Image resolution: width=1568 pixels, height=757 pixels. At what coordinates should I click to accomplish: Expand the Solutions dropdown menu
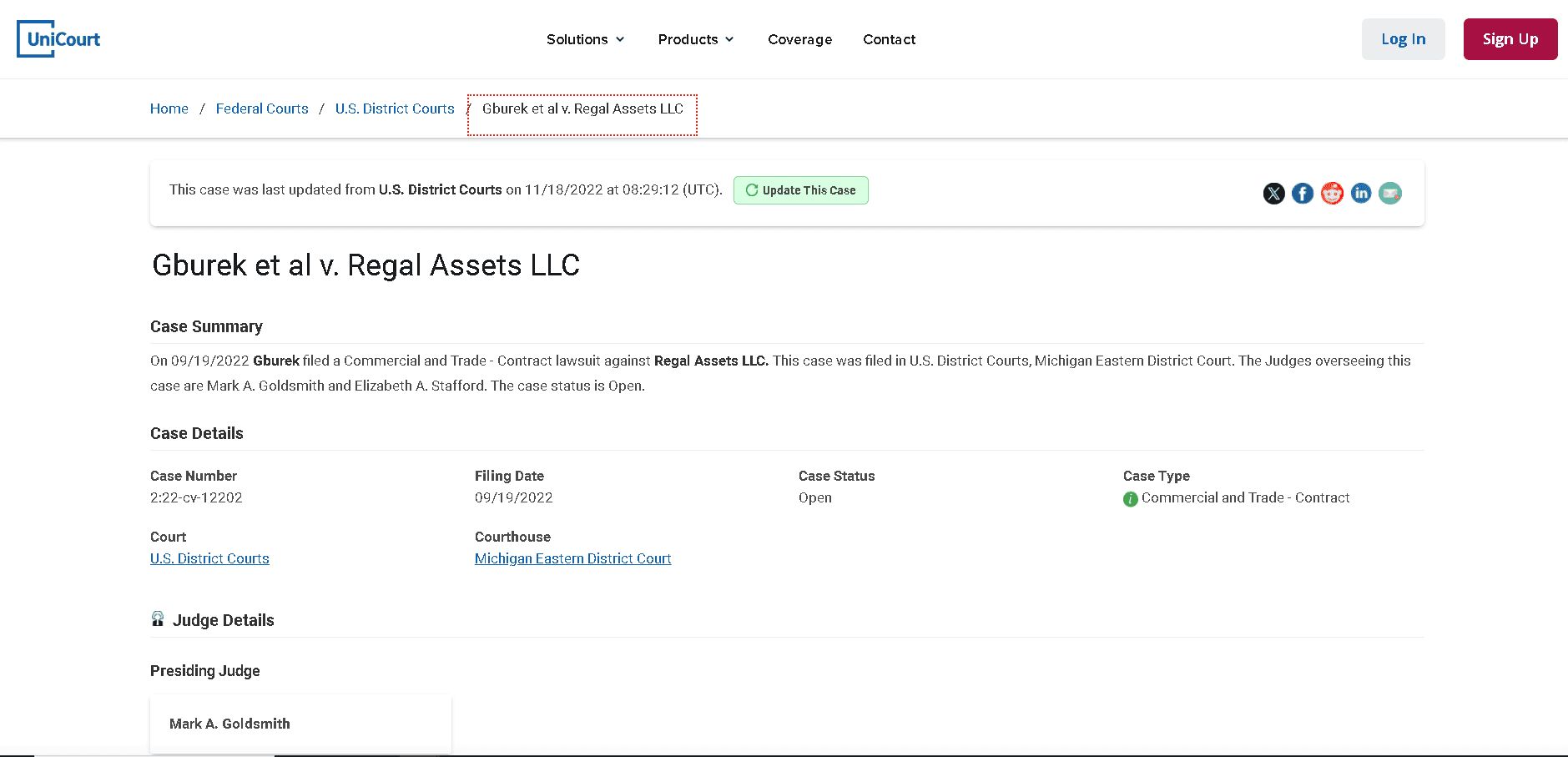(585, 39)
